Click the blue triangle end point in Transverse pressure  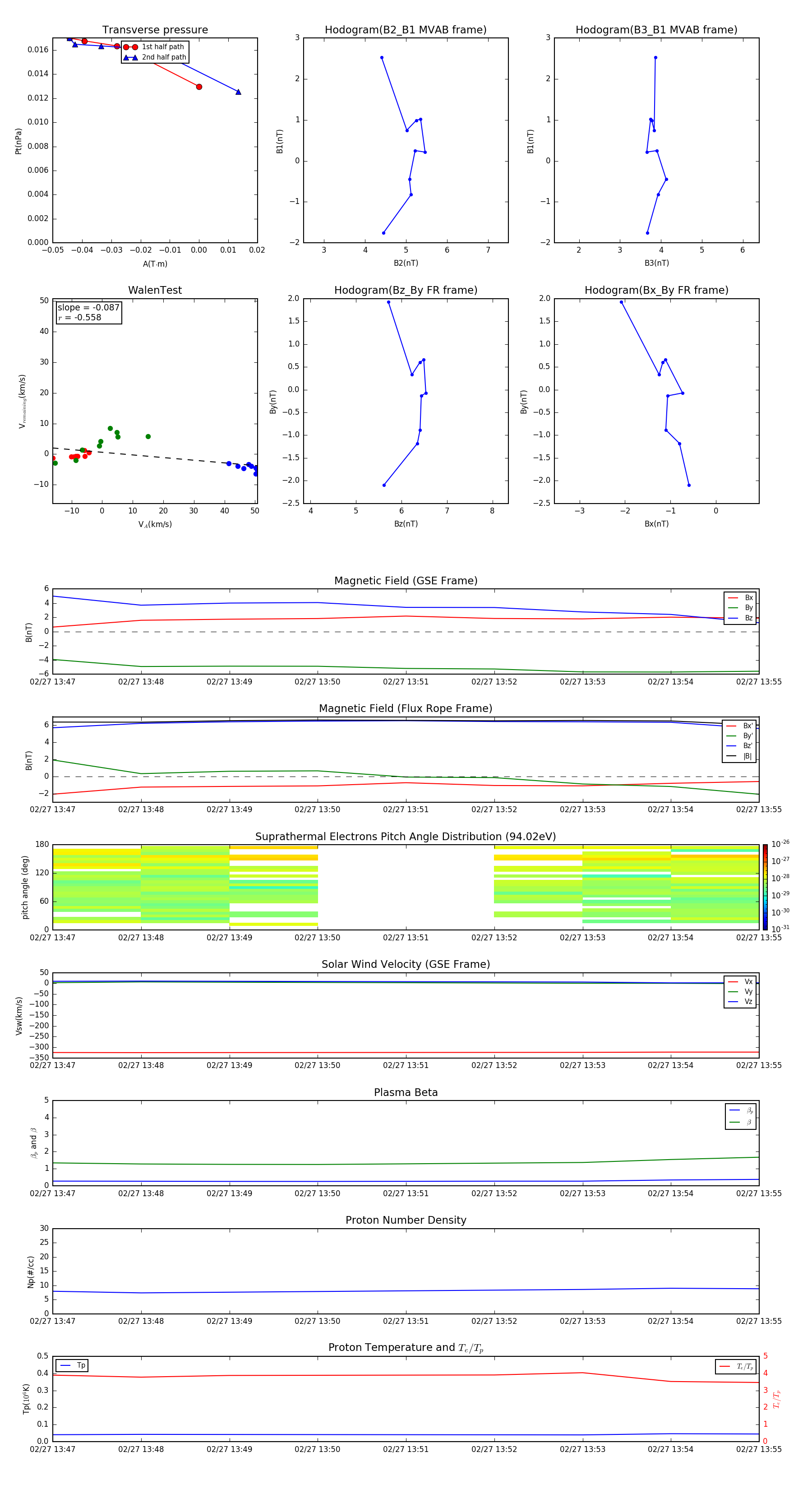click(x=238, y=92)
